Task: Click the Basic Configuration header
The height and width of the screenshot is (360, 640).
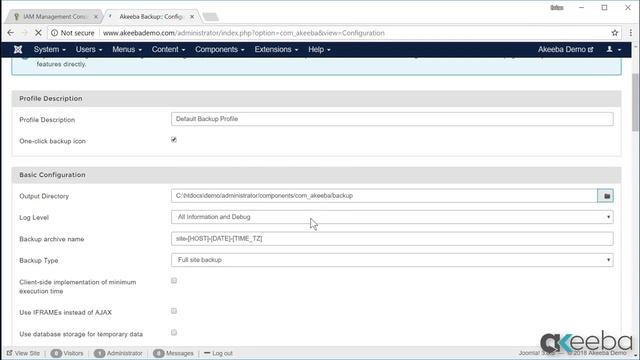Action: tap(52, 175)
